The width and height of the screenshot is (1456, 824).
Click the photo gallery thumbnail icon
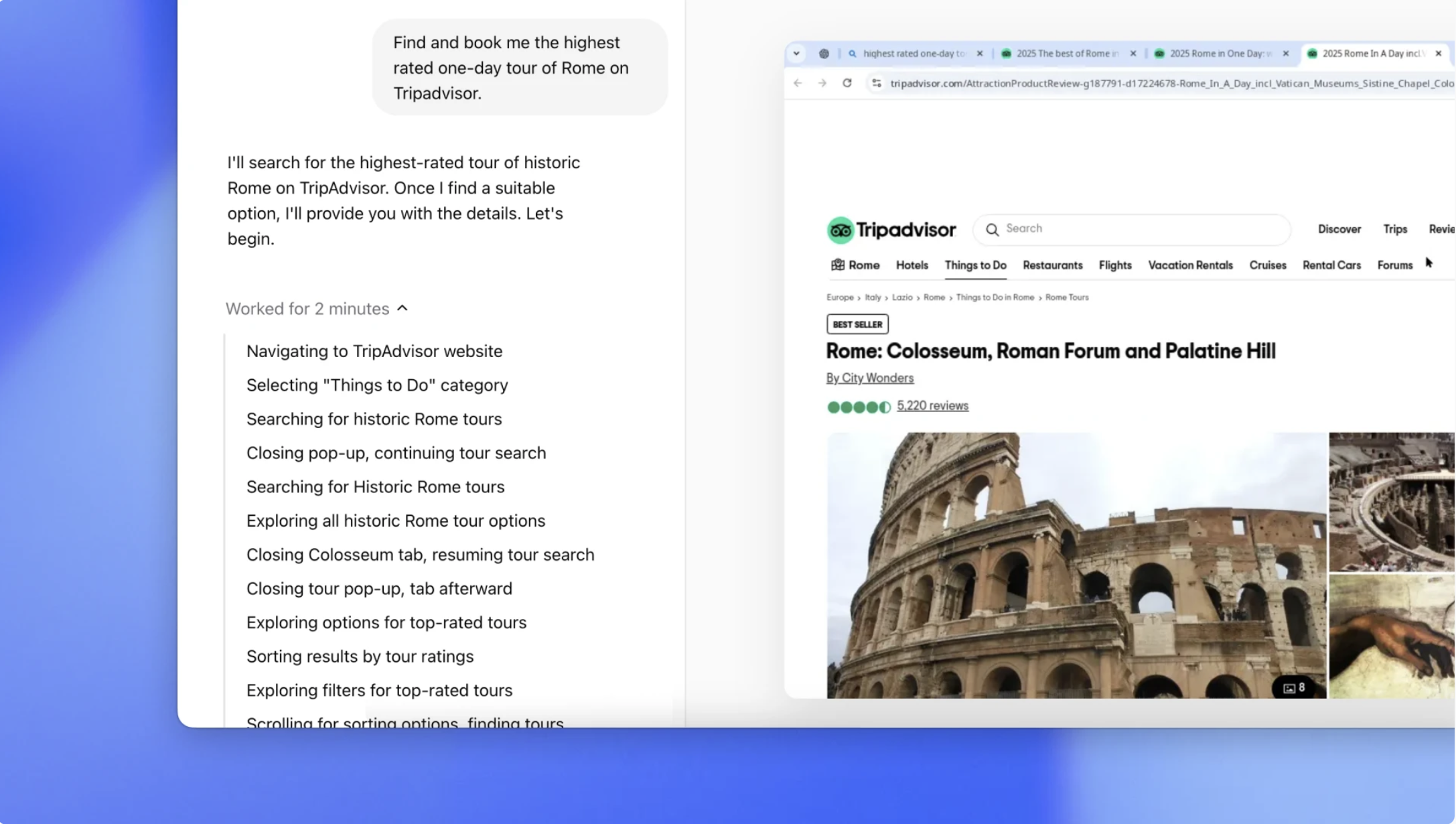(x=1290, y=687)
